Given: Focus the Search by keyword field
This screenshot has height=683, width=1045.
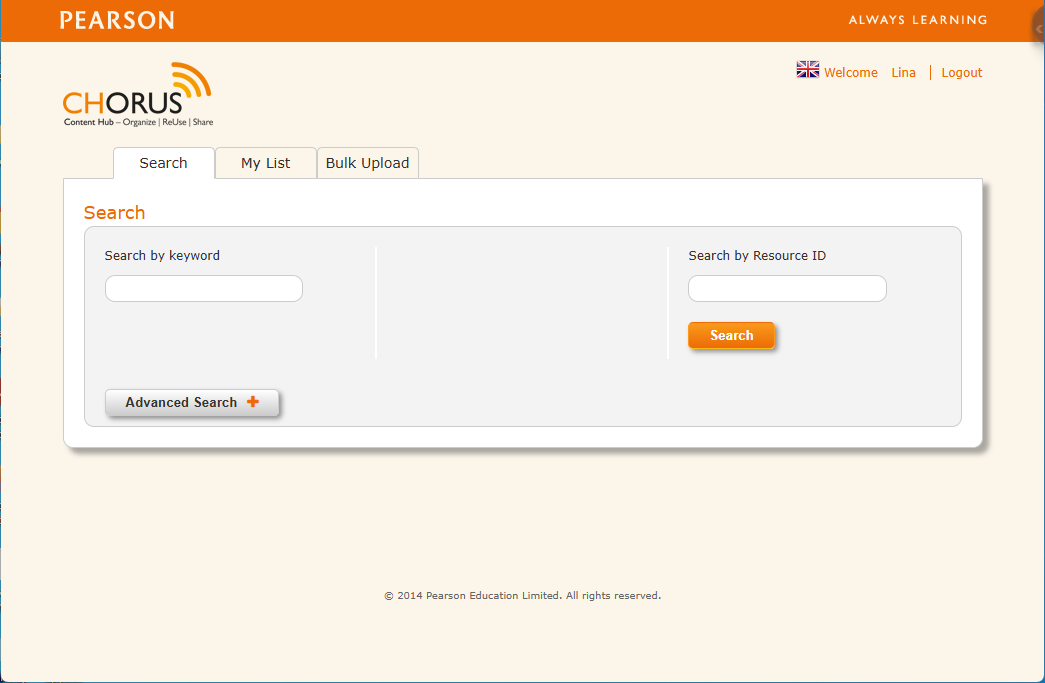Looking at the screenshot, I should tap(204, 289).
